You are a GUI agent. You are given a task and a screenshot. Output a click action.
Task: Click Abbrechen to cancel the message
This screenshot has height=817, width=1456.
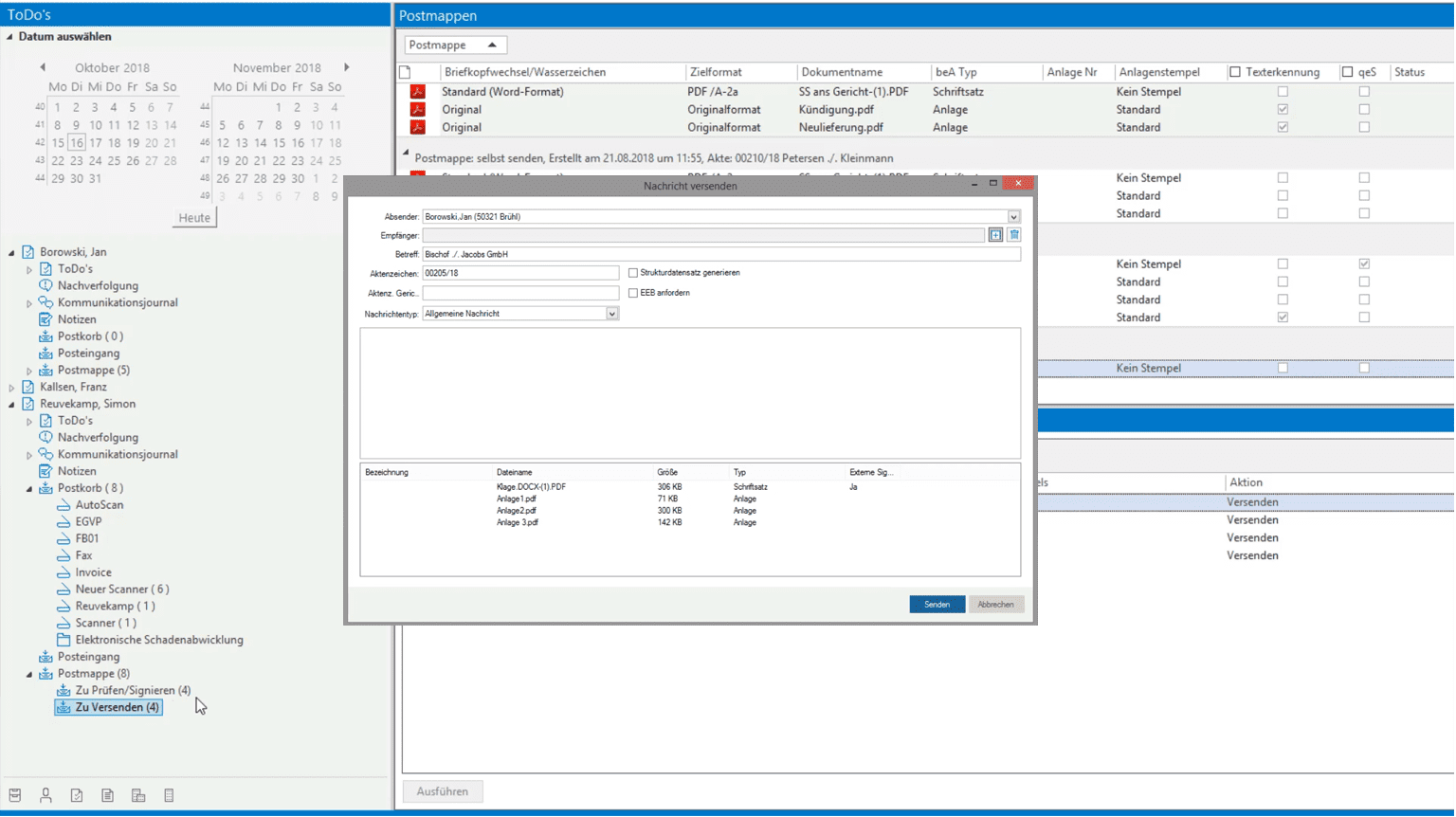[x=995, y=605]
